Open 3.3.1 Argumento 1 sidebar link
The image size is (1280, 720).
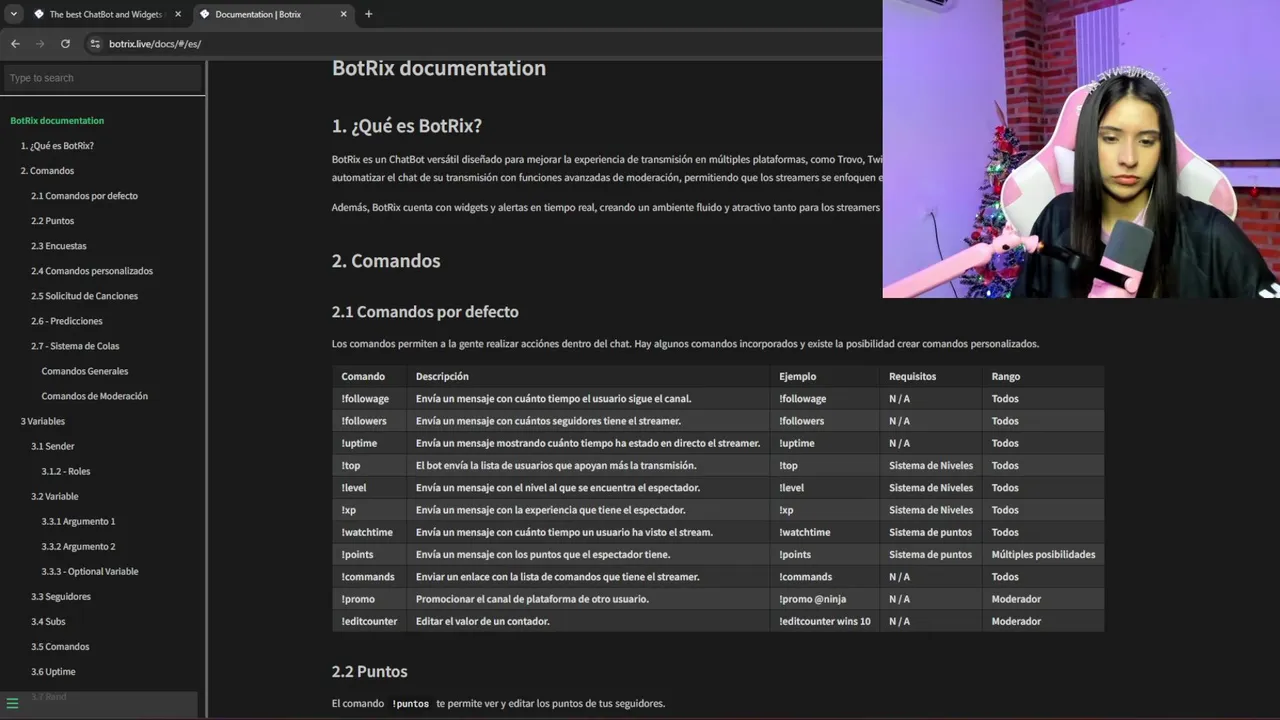(x=78, y=521)
